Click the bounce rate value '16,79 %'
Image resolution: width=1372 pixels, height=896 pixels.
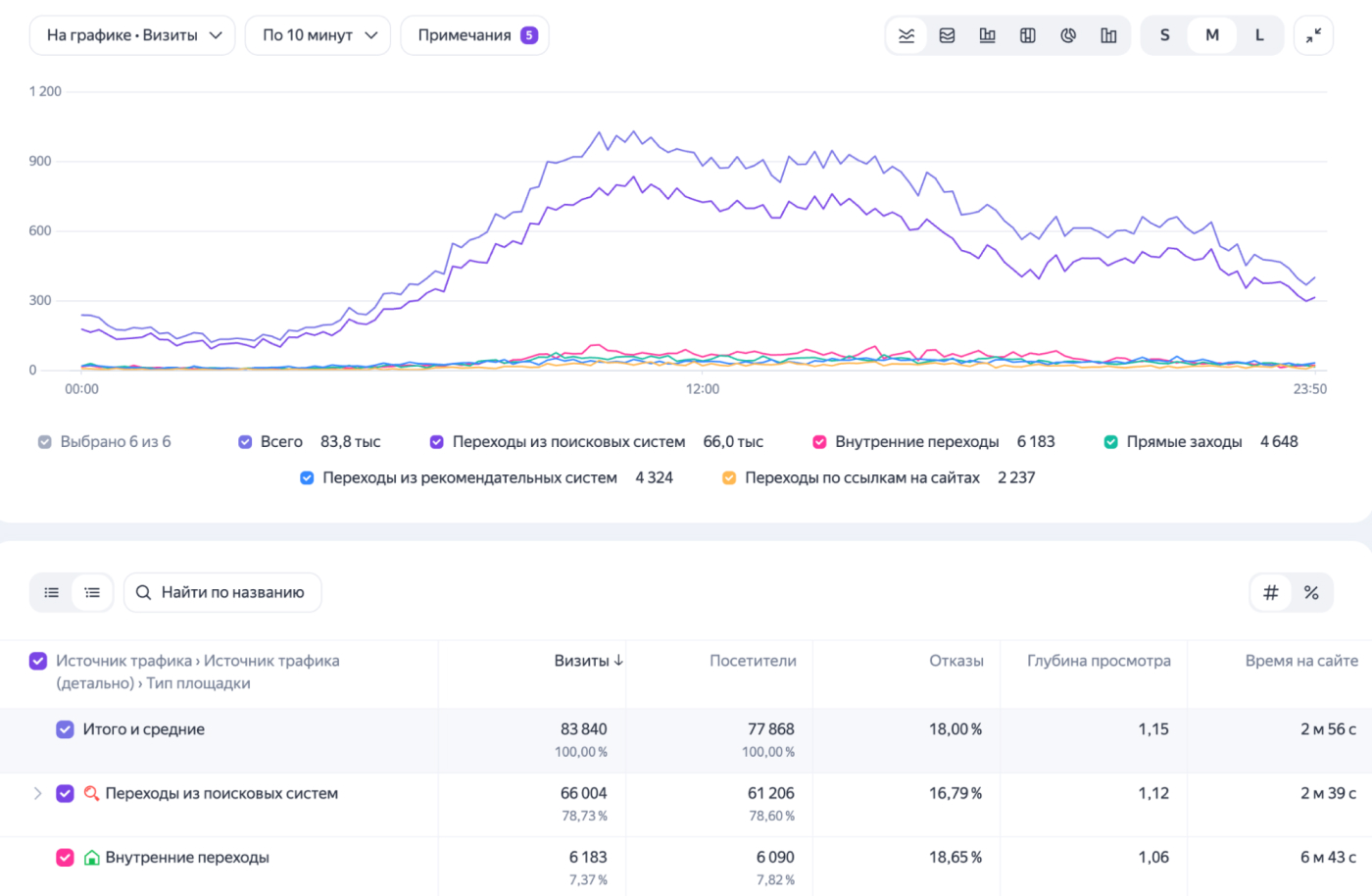click(955, 793)
